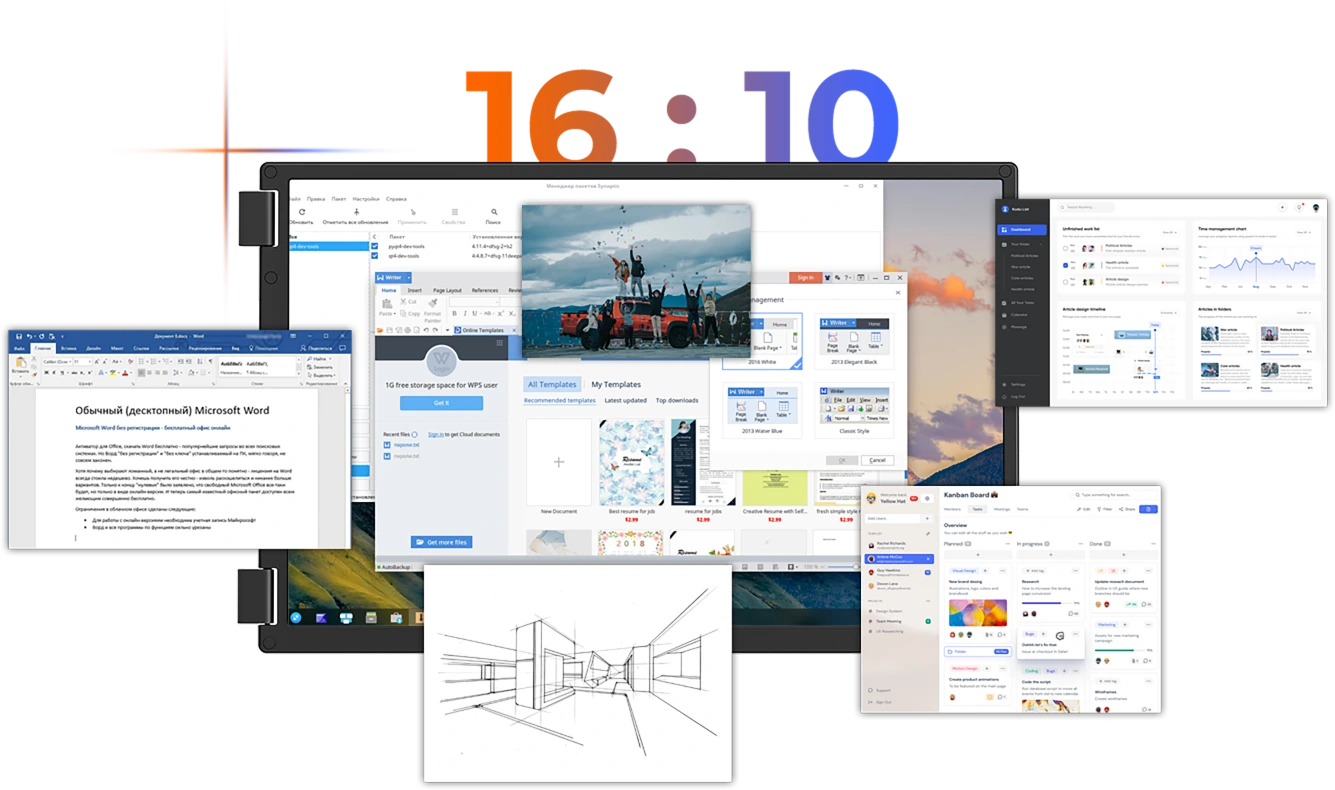Click the Save icon in Word quick access toolbar
Viewport: 1335px width, 790px height.
pyautogui.click(x=18, y=335)
